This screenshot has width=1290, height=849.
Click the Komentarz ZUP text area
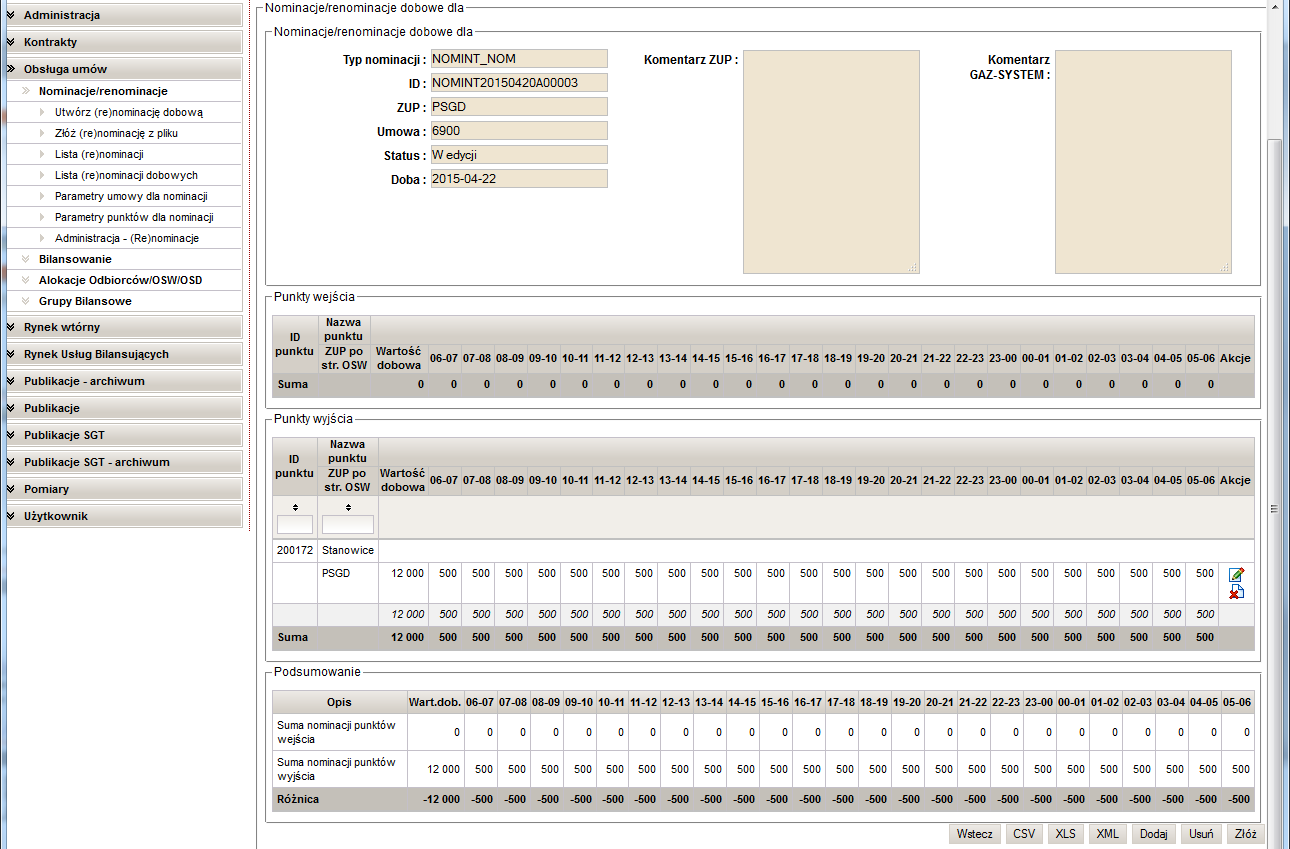point(831,162)
